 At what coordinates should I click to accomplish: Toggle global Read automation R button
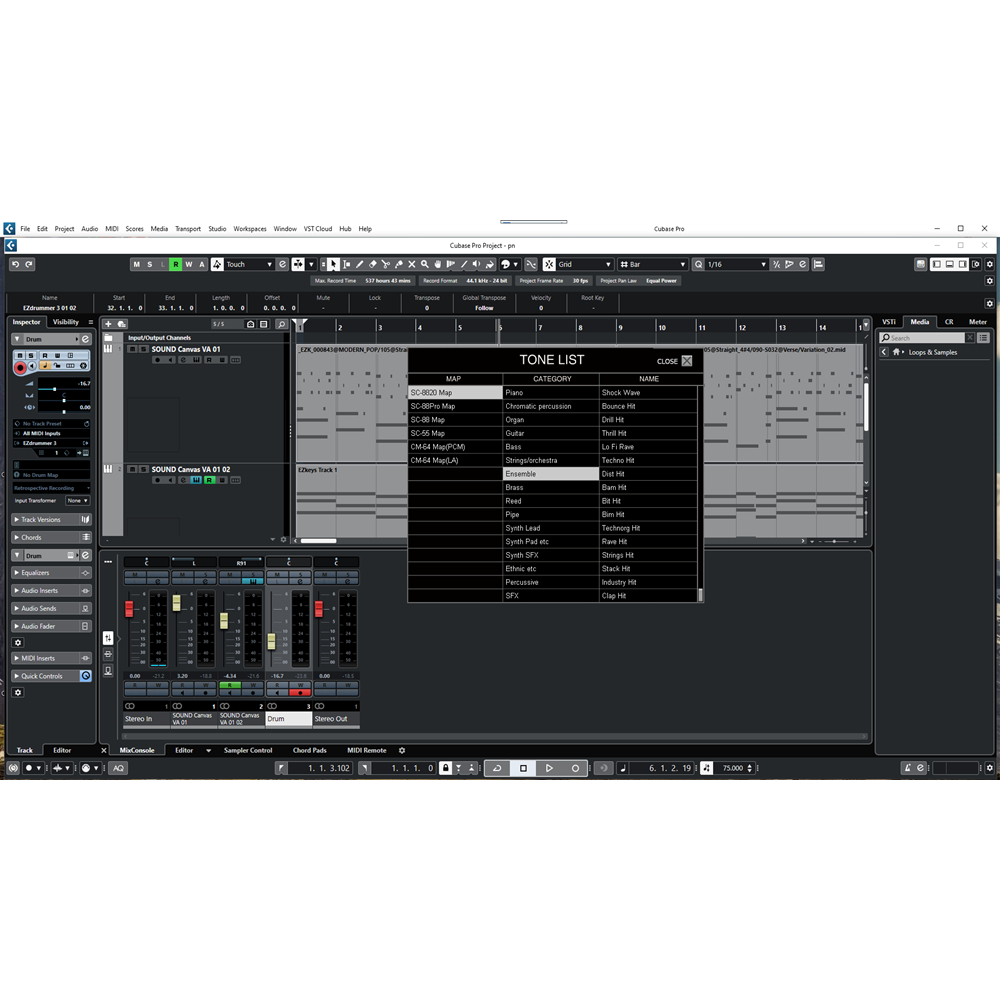click(176, 264)
